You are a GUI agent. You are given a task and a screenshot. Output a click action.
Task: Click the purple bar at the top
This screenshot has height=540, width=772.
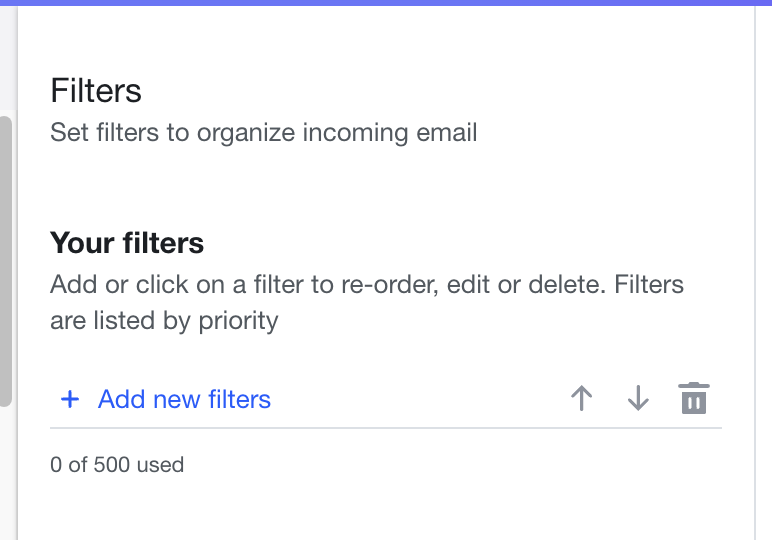click(386, 3)
